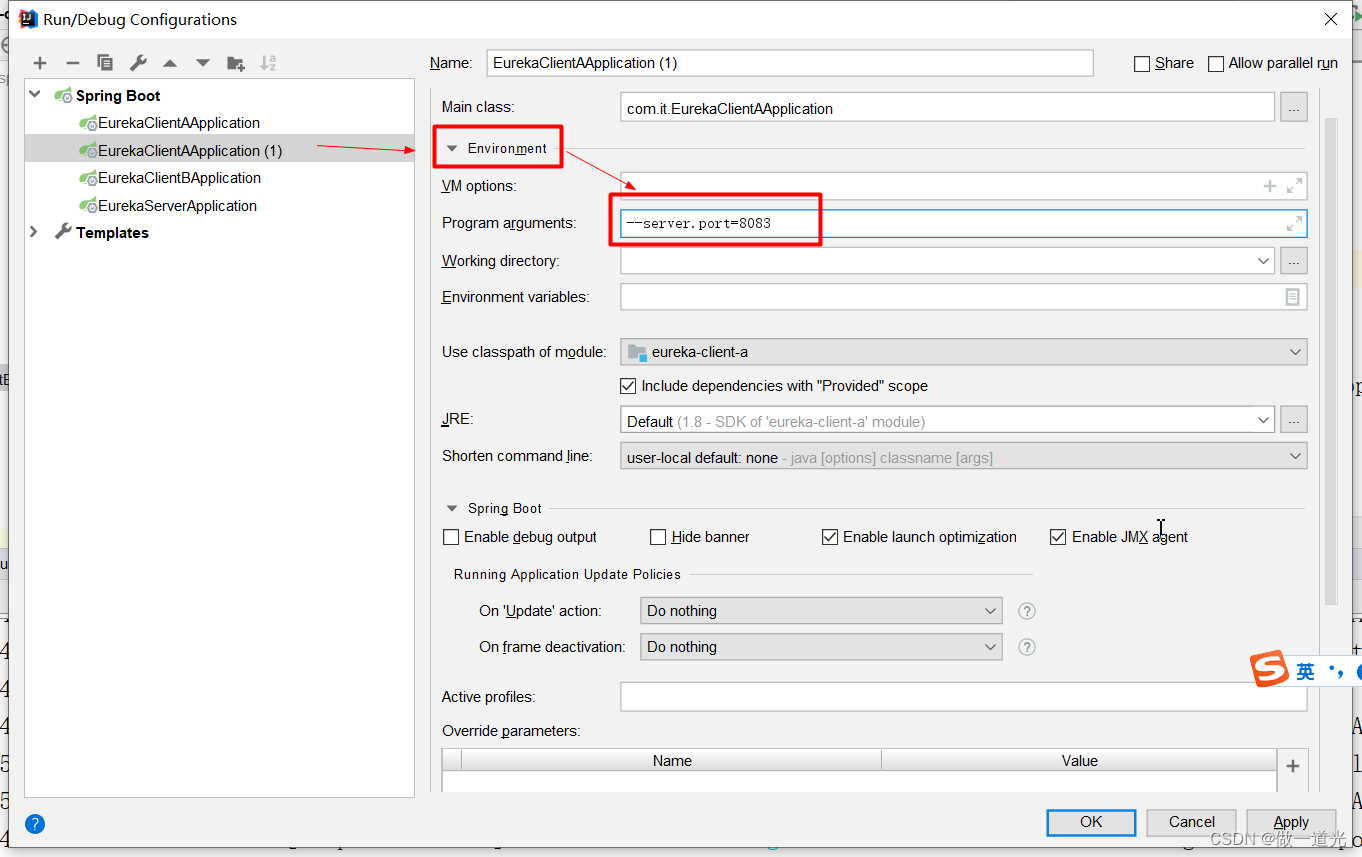Browse for Main class with ellipsis button
1362x857 pixels.
1294,107
